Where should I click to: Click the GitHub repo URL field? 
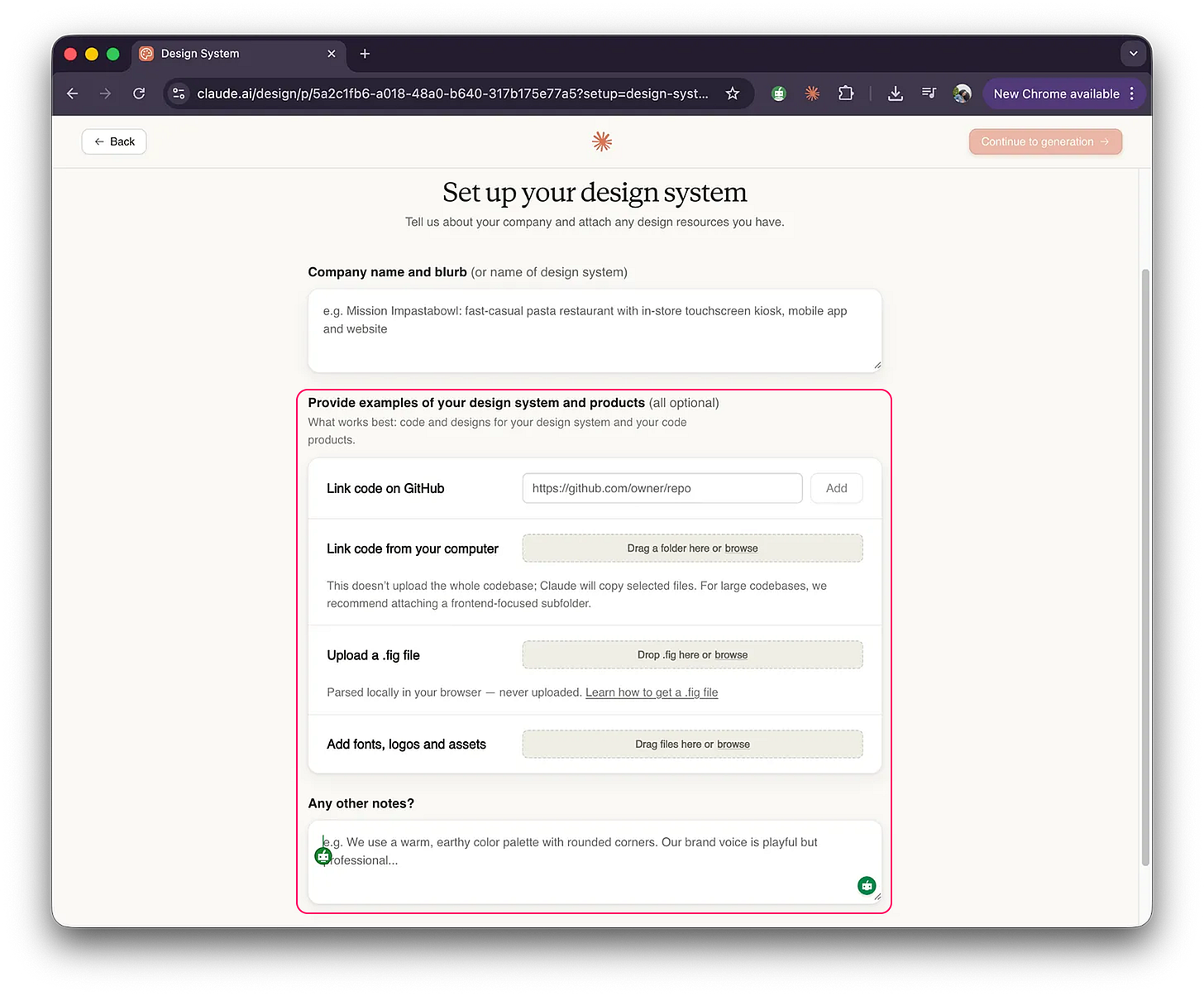662,488
